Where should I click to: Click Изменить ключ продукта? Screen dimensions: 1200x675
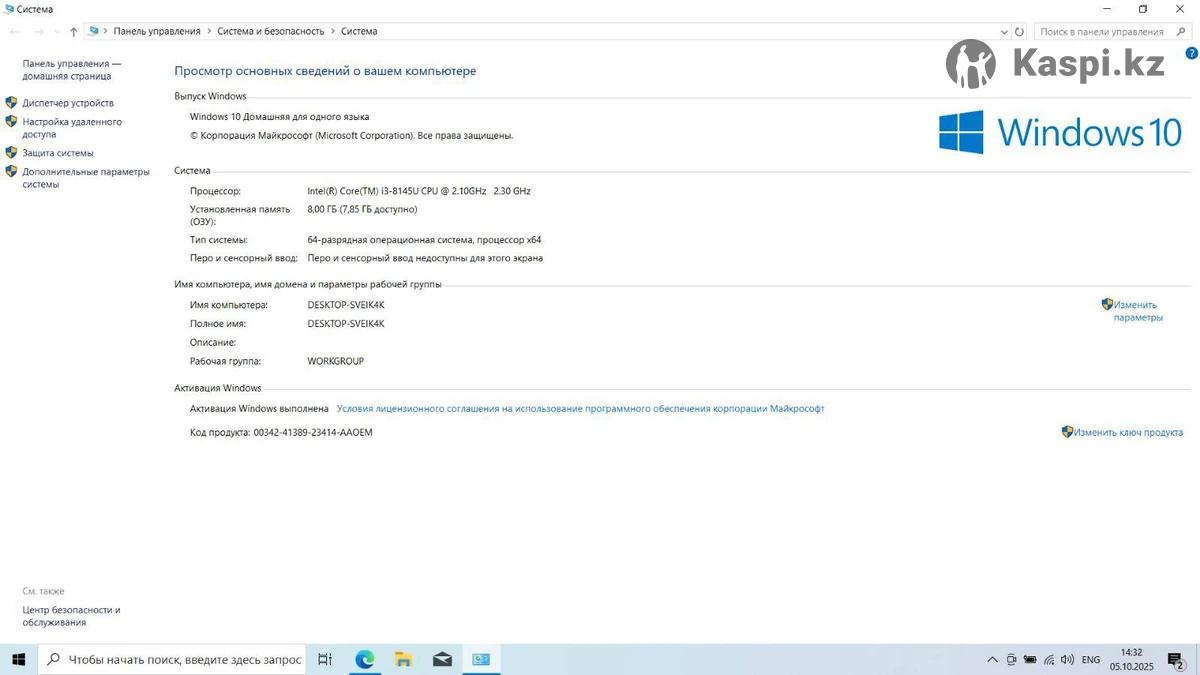(x=1128, y=433)
